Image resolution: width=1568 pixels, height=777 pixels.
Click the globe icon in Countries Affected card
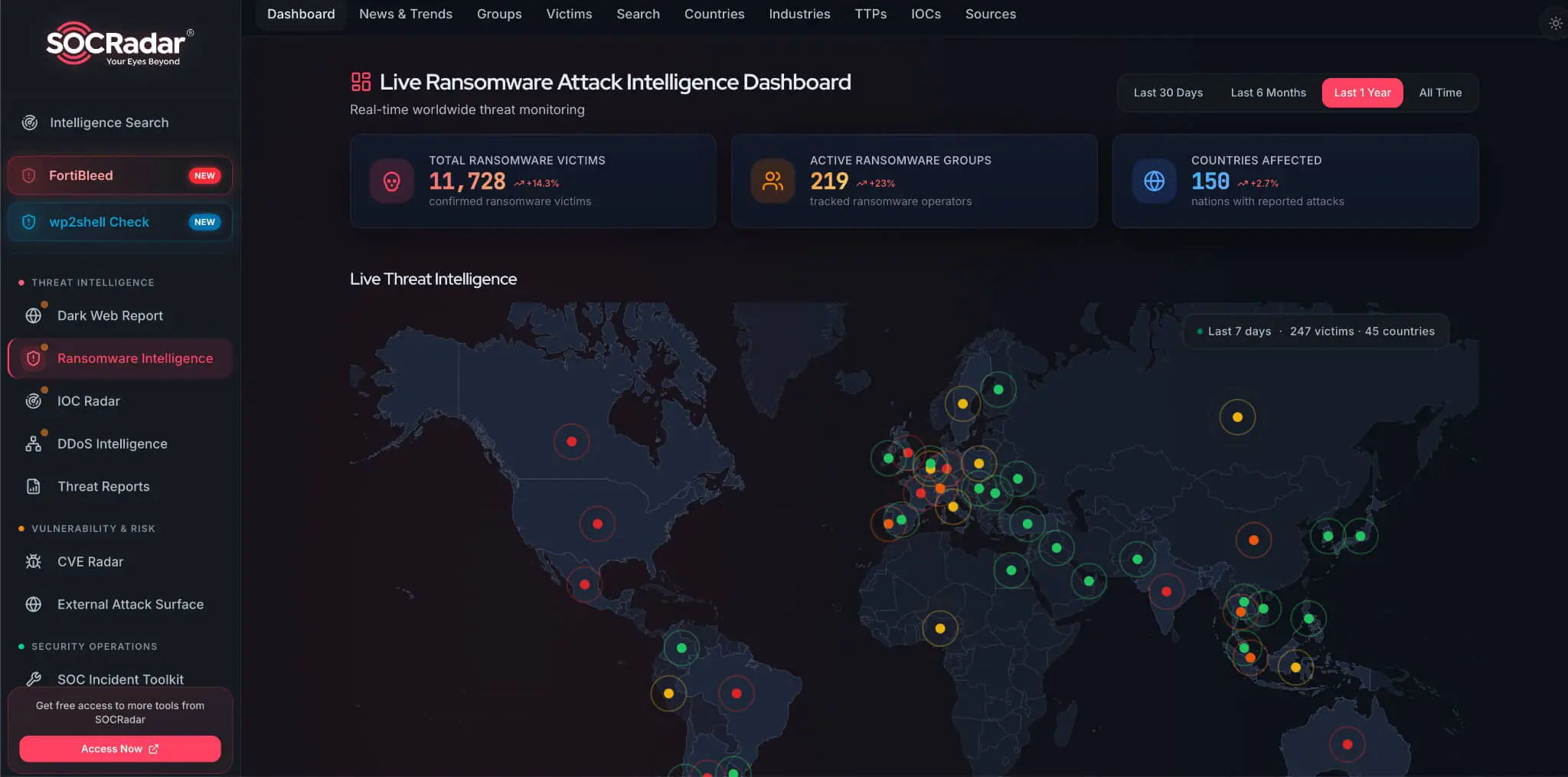[1155, 181]
